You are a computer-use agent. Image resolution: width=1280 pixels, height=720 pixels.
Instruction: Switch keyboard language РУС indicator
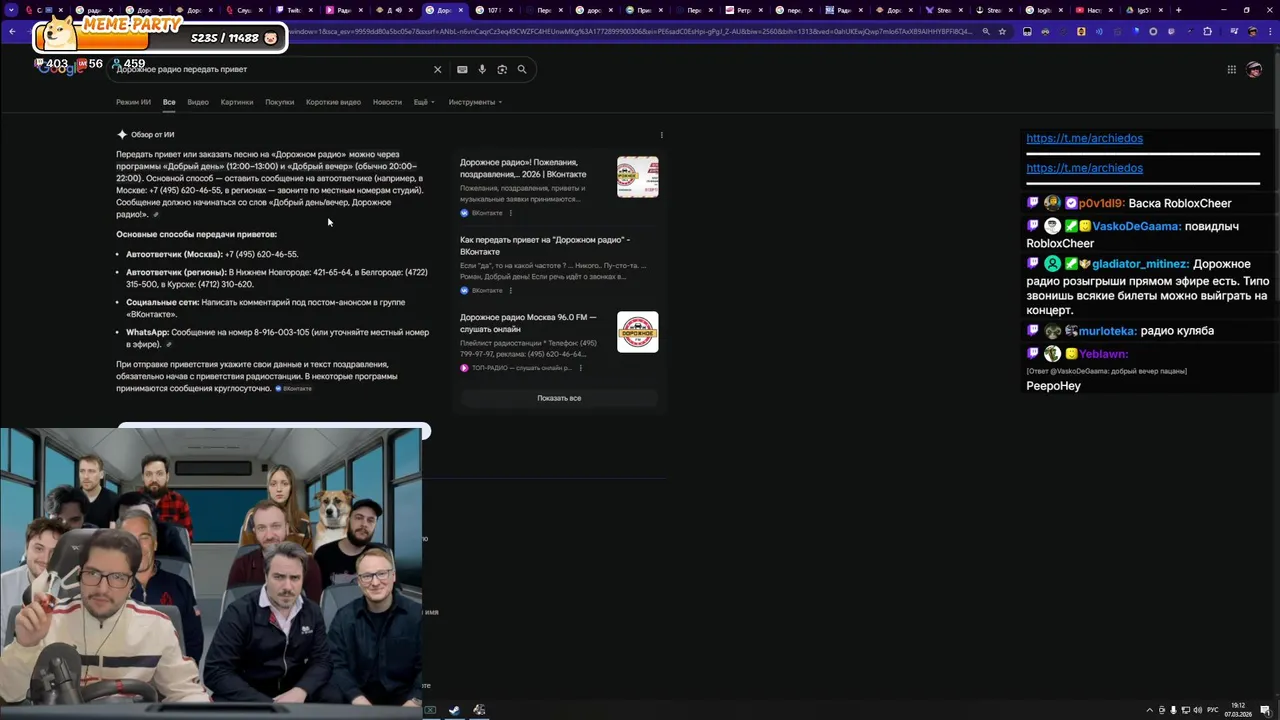pos(1213,710)
